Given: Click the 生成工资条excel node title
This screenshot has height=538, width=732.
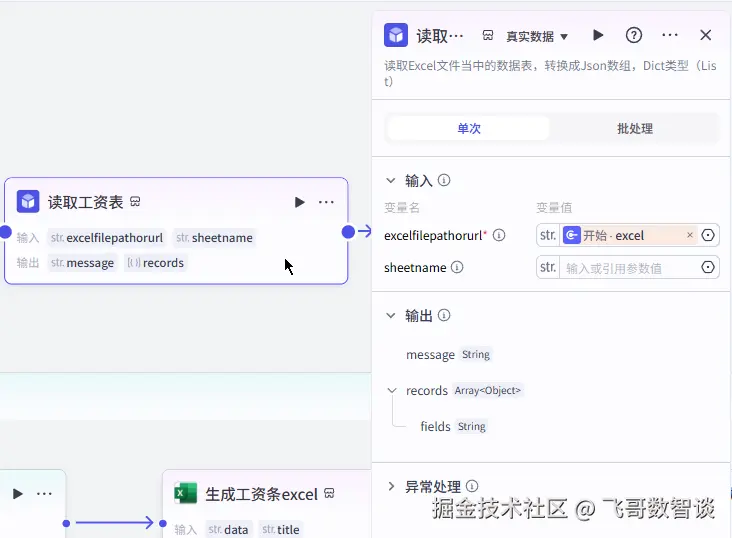Looking at the screenshot, I should (261, 494).
